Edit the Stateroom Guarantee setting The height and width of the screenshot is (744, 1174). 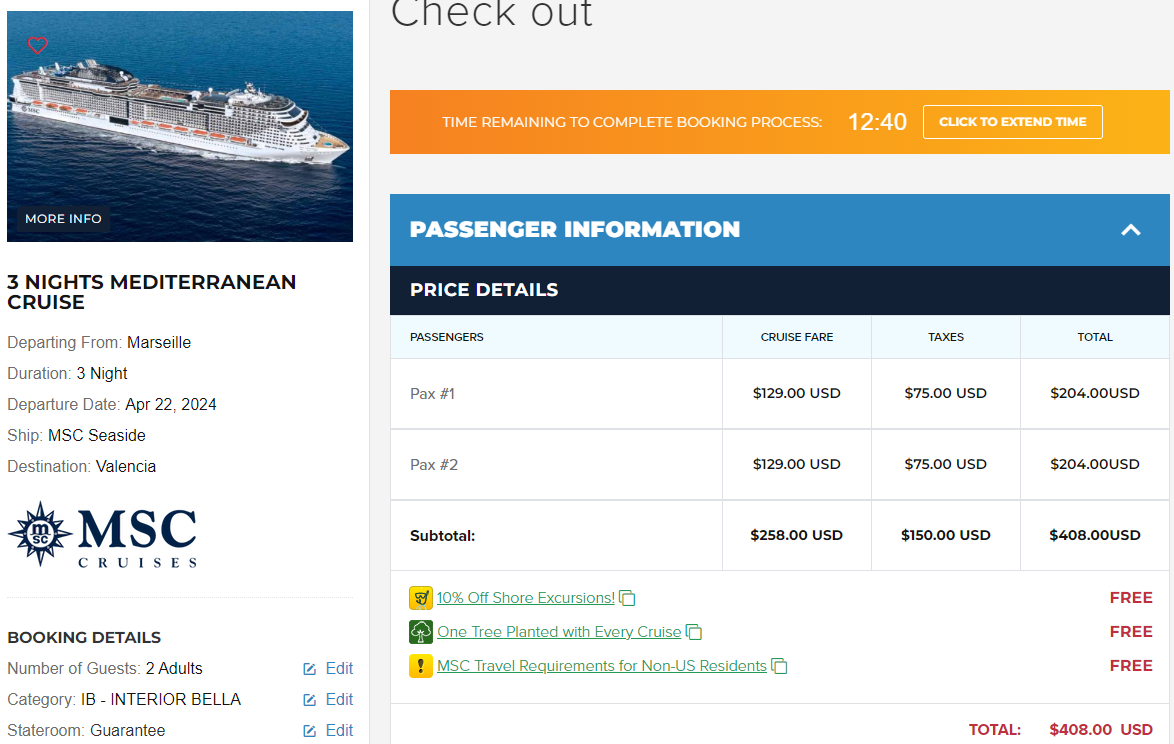coord(328,731)
